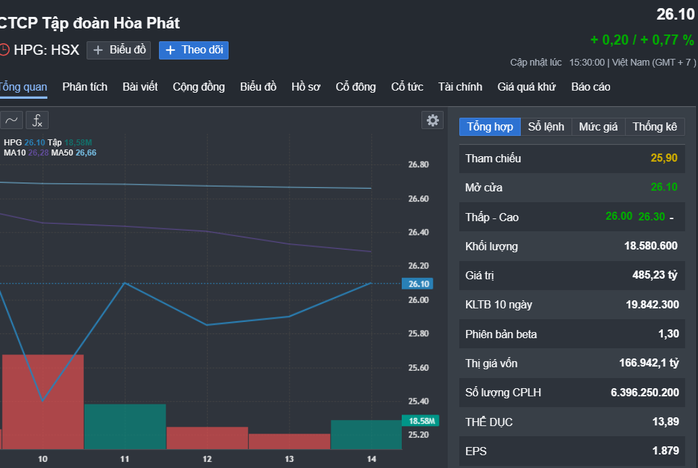Click the HPG: HSX ticker text

(x=46, y=50)
